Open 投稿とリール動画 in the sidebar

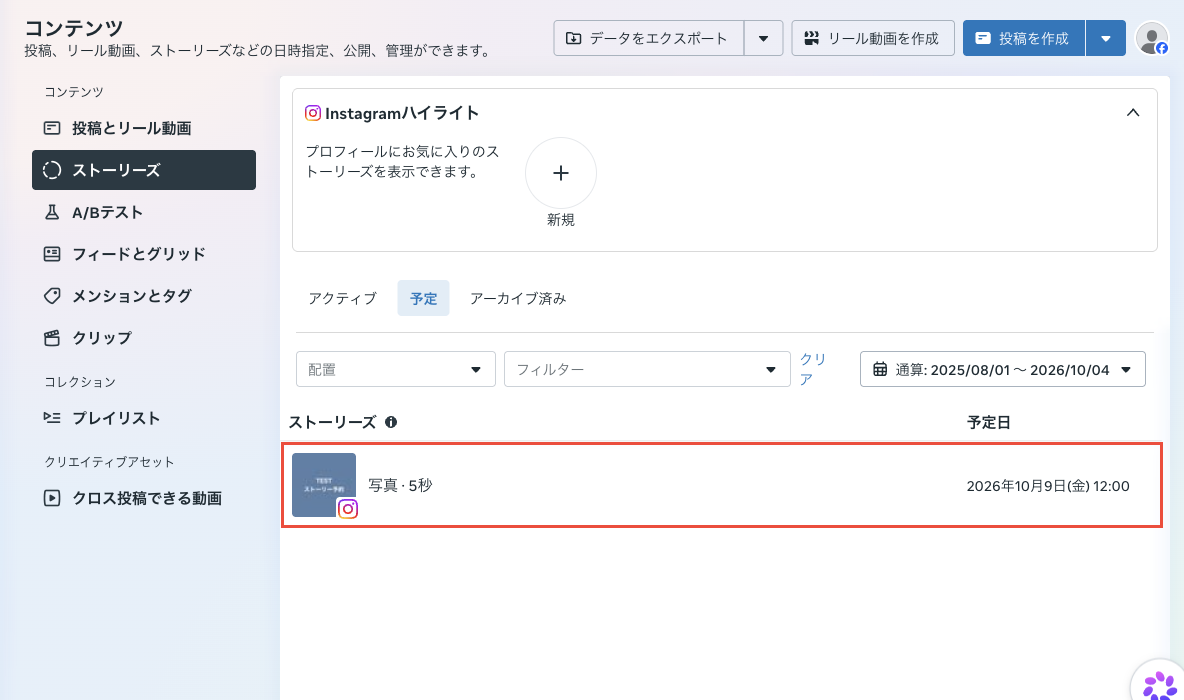(143, 128)
